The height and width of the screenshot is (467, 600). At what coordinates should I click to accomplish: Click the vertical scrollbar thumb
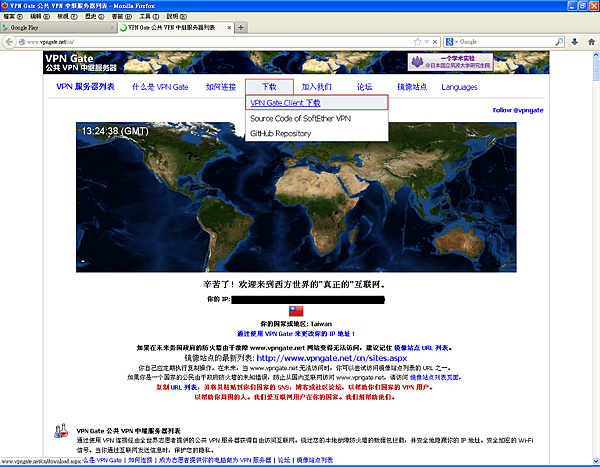[596, 69]
